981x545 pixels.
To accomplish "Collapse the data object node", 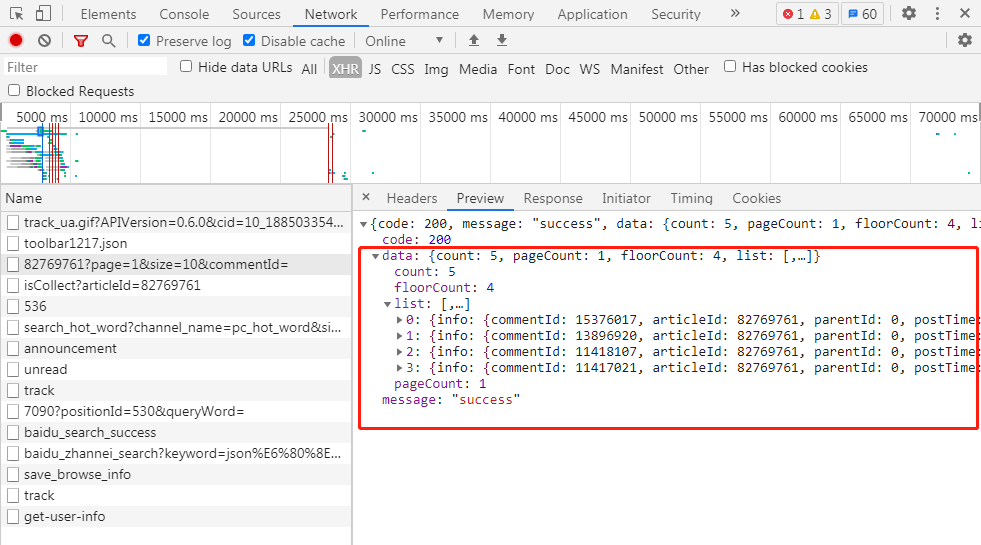I will (x=375, y=256).
